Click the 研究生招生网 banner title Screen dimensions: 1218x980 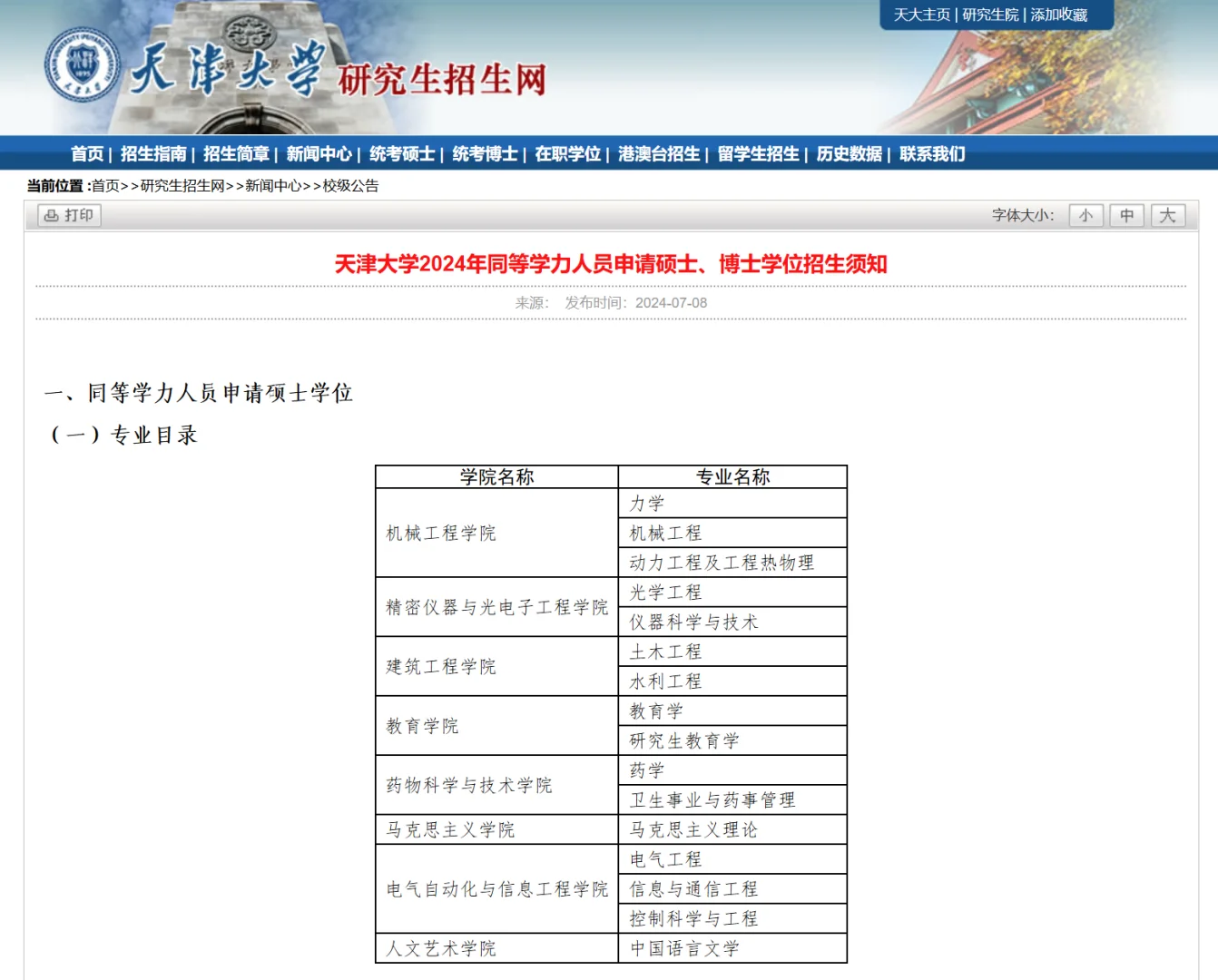443,80
